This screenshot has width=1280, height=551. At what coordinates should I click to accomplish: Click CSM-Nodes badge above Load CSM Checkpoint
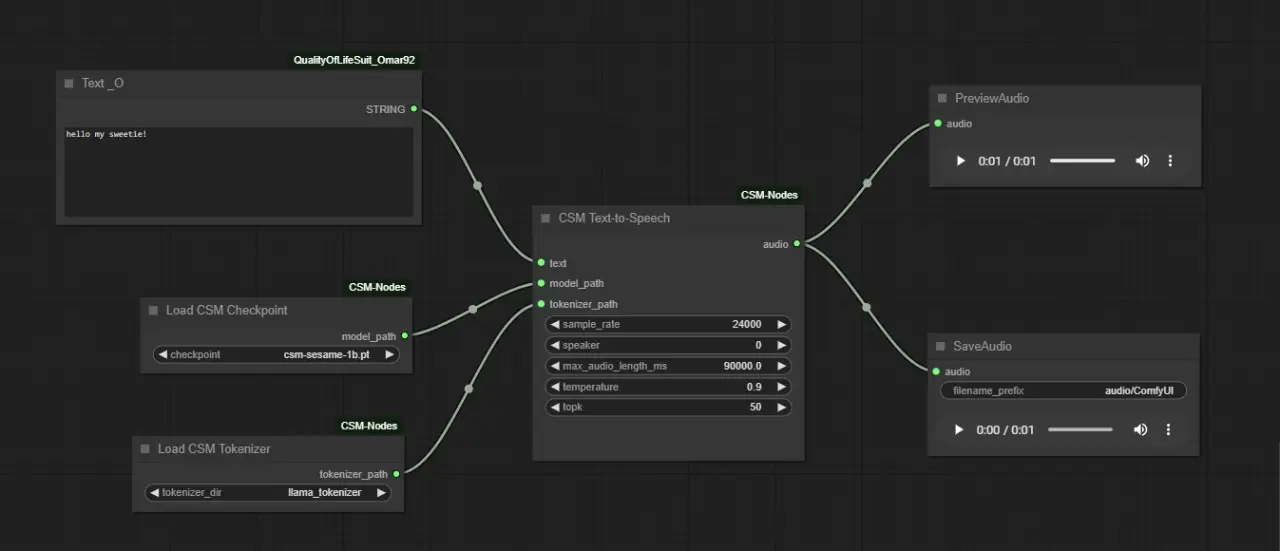click(377, 287)
